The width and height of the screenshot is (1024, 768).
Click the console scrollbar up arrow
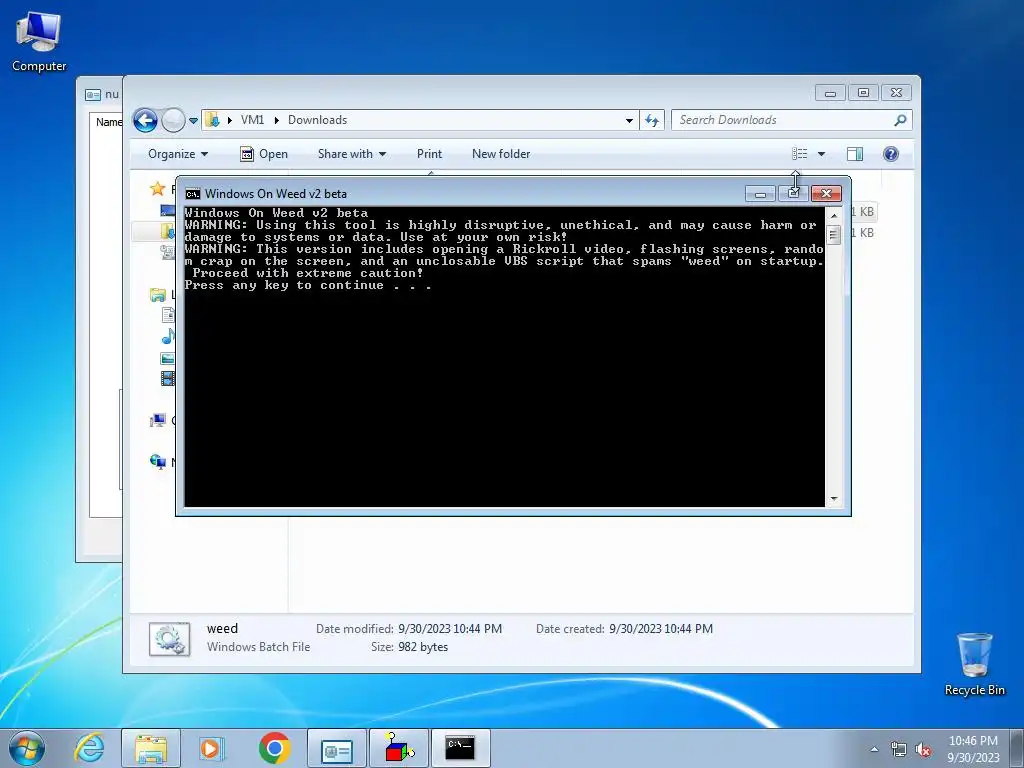coord(834,215)
